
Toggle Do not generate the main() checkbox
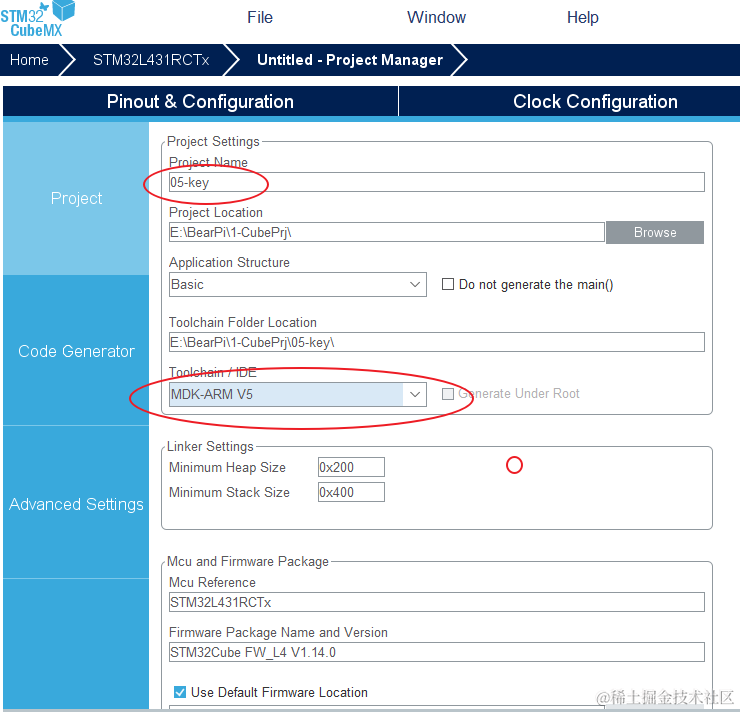point(447,284)
